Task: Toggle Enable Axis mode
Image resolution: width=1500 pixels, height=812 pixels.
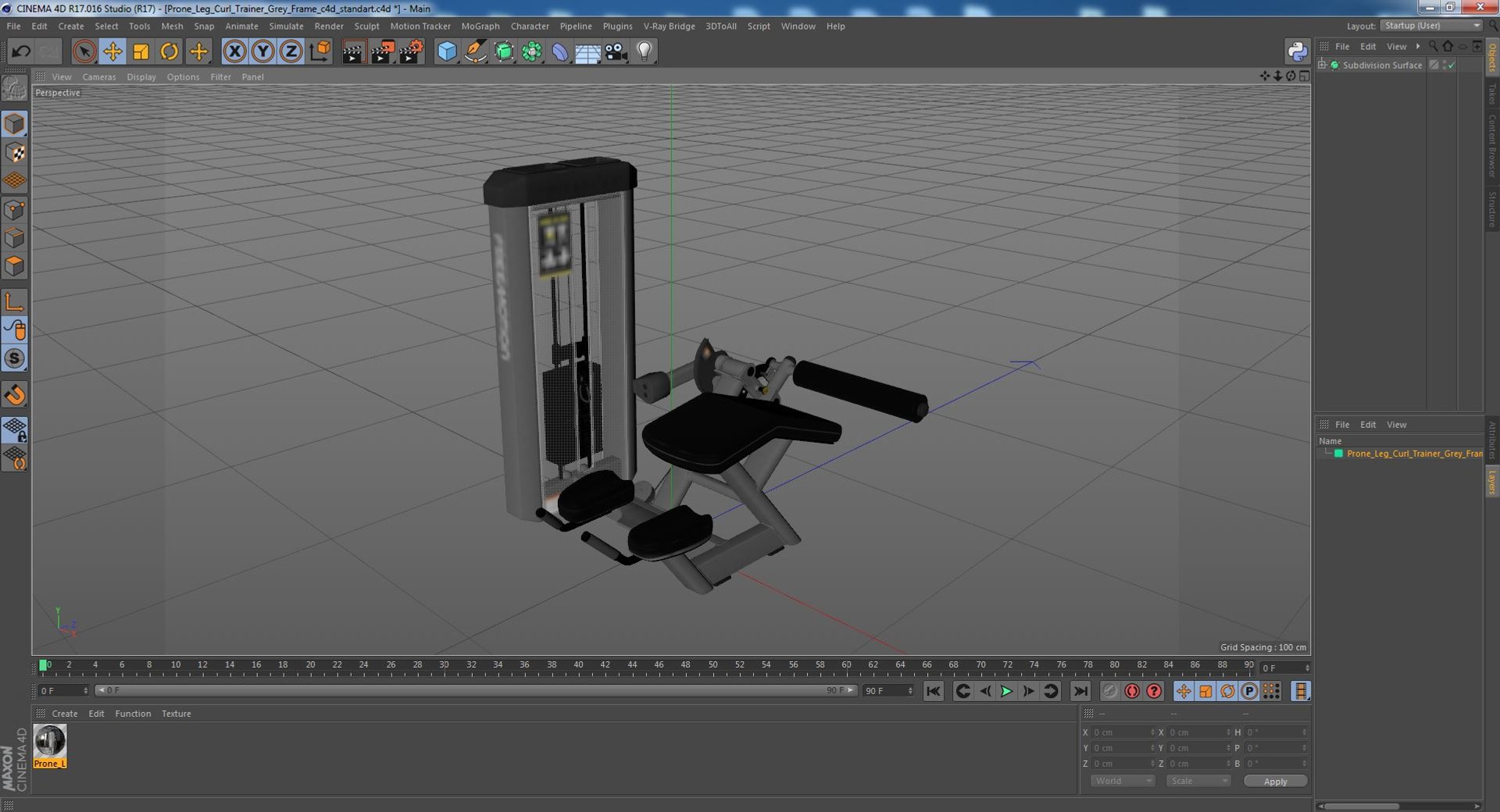Action: tap(14, 301)
